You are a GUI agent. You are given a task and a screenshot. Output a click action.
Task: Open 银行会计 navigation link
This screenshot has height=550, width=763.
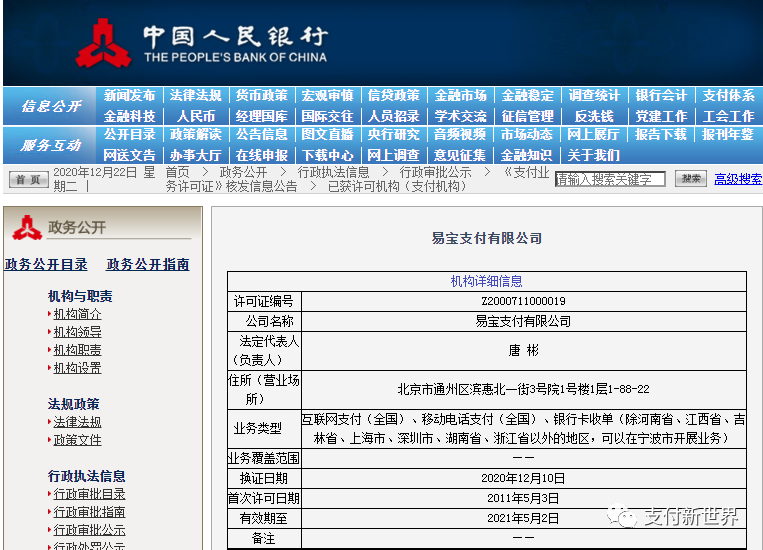coord(661,95)
